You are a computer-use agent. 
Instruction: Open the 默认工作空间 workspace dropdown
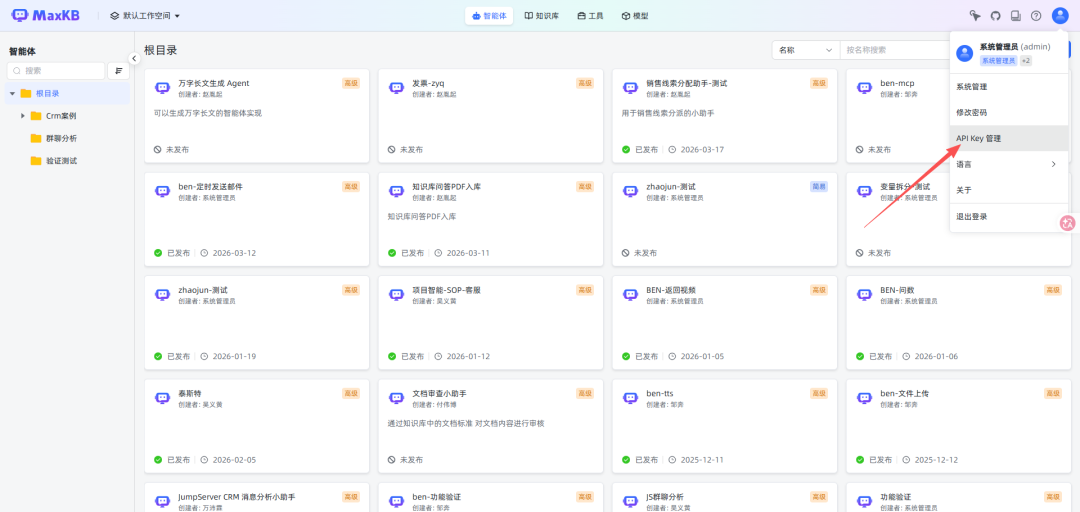tap(146, 16)
